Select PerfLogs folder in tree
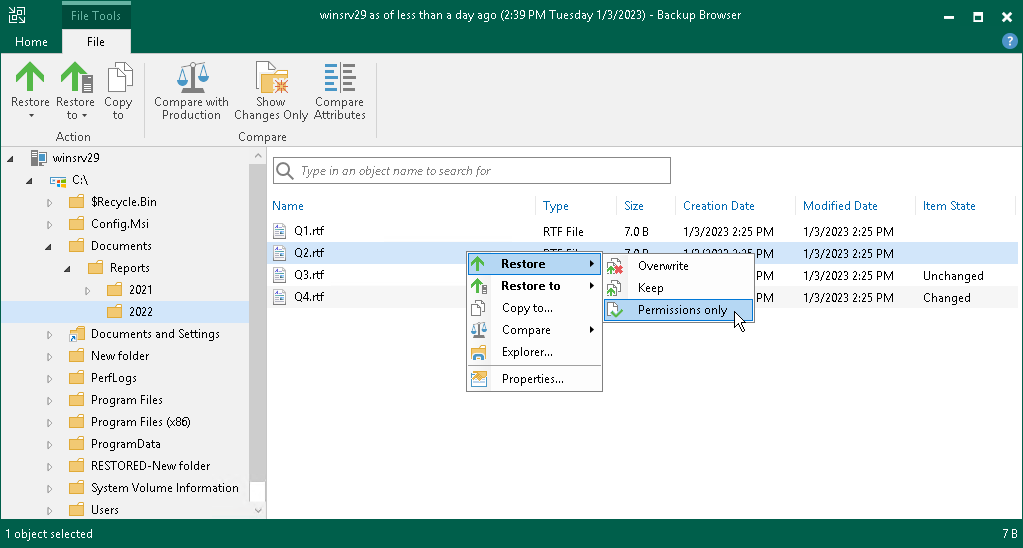 pyautogui.click(x=114, y=378)
